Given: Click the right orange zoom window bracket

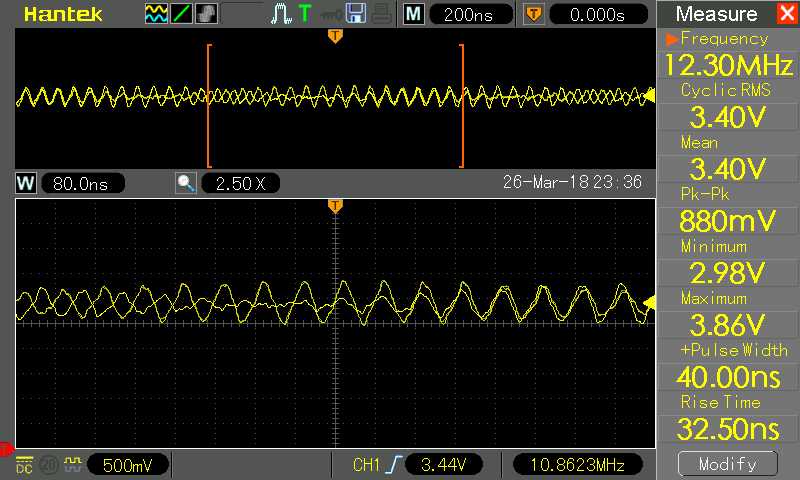Looking at the screenshot, I should (x=462, y=106).
